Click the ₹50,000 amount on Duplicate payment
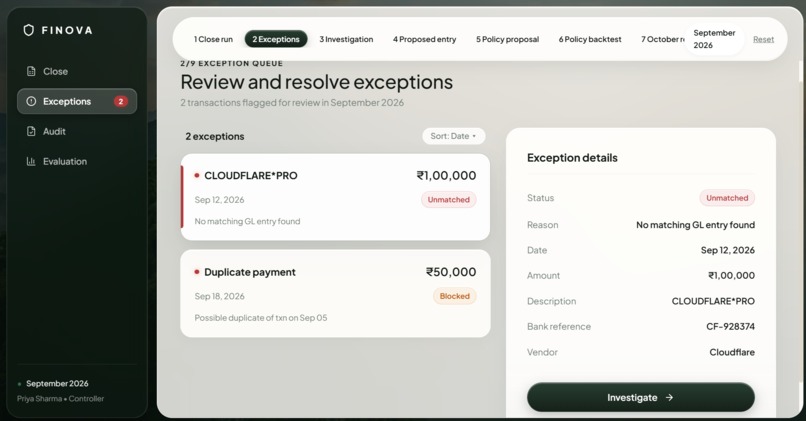 coord(451,272)
